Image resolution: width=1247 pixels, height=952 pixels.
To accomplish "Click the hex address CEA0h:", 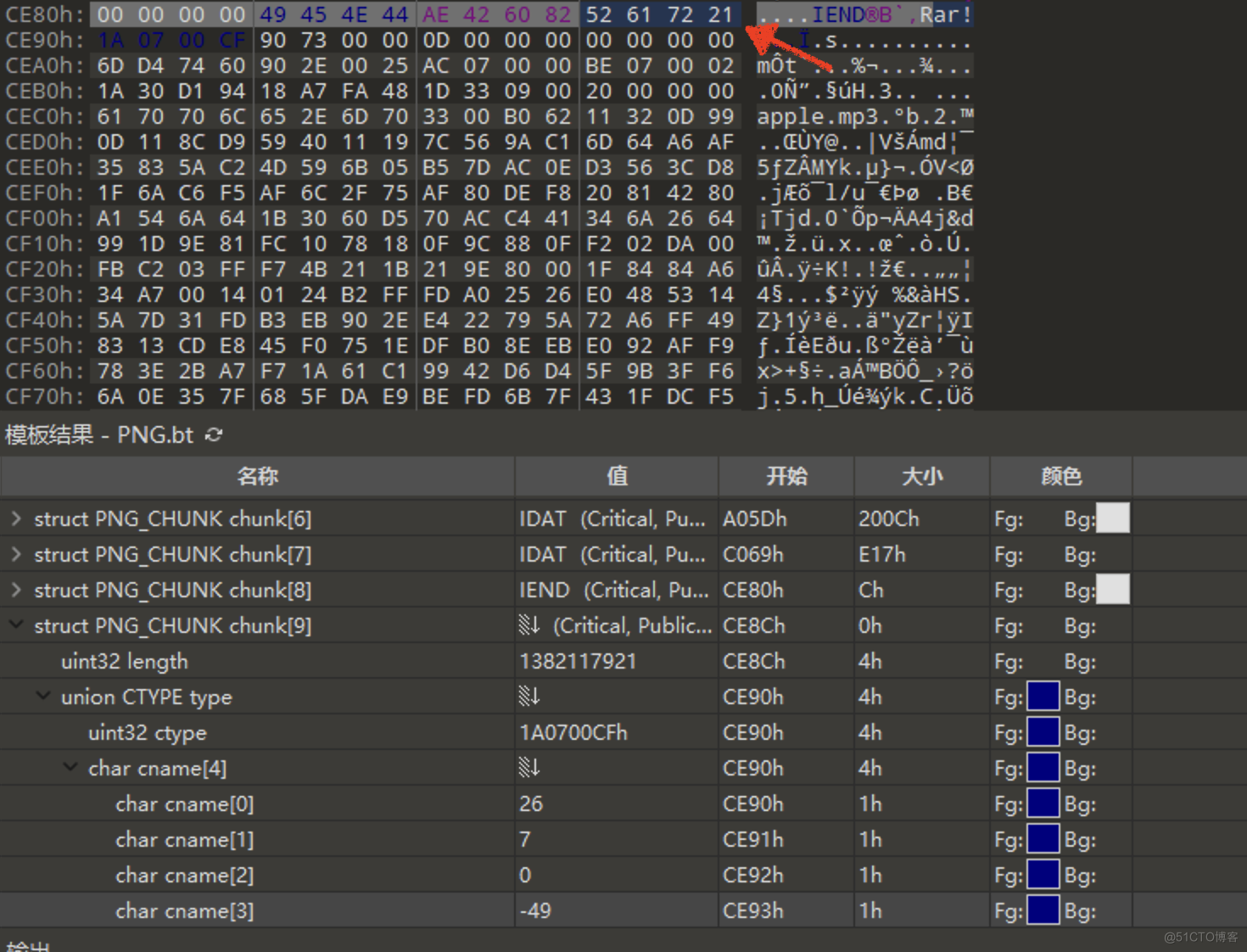I will [x=45, y=65].
